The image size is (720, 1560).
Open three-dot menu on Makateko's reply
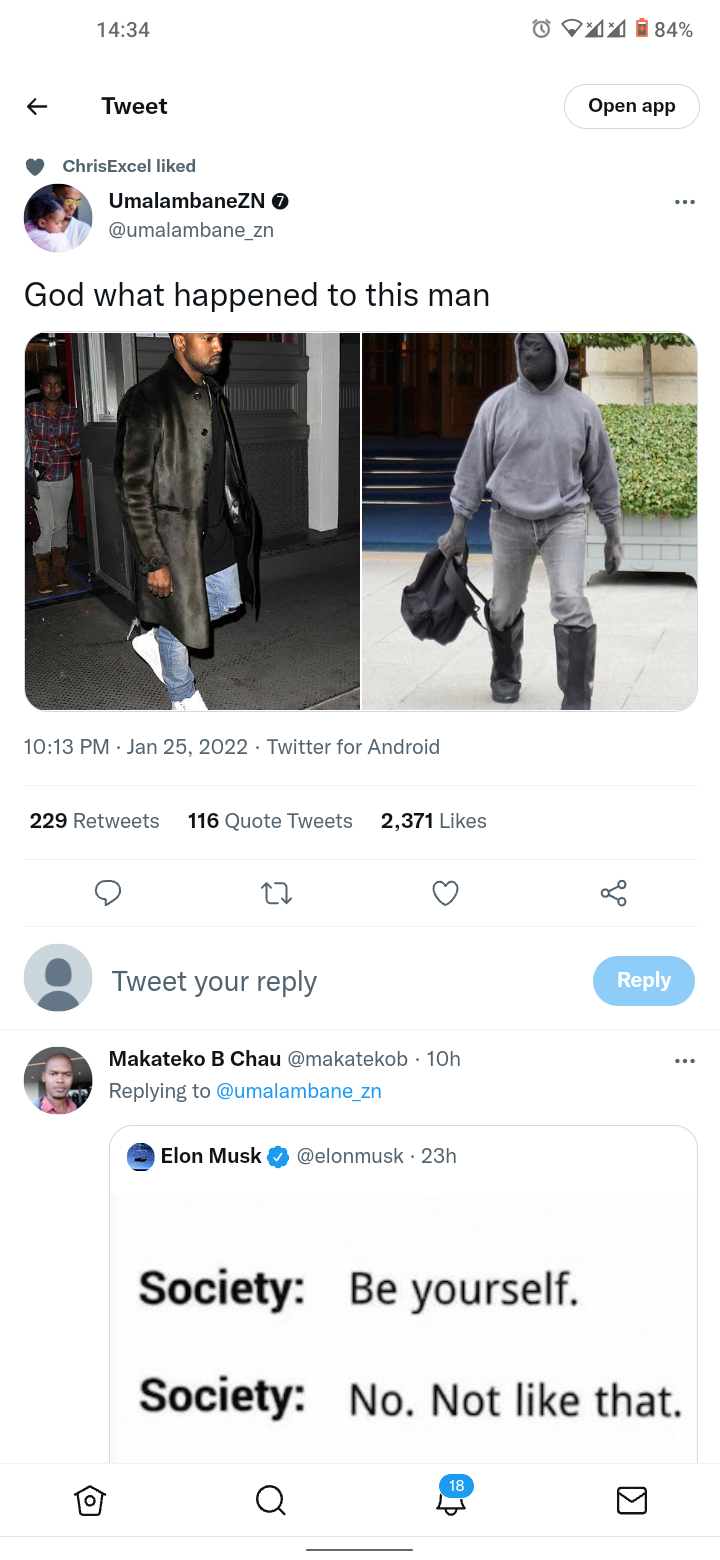[x=684, y=1060]
